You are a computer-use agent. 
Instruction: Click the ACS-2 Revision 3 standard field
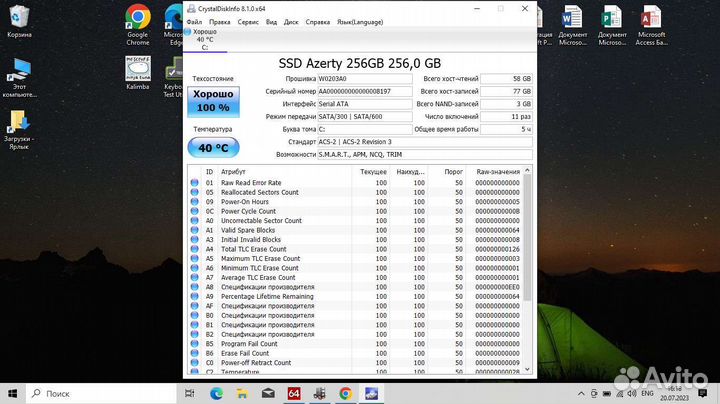pos(425,142)
